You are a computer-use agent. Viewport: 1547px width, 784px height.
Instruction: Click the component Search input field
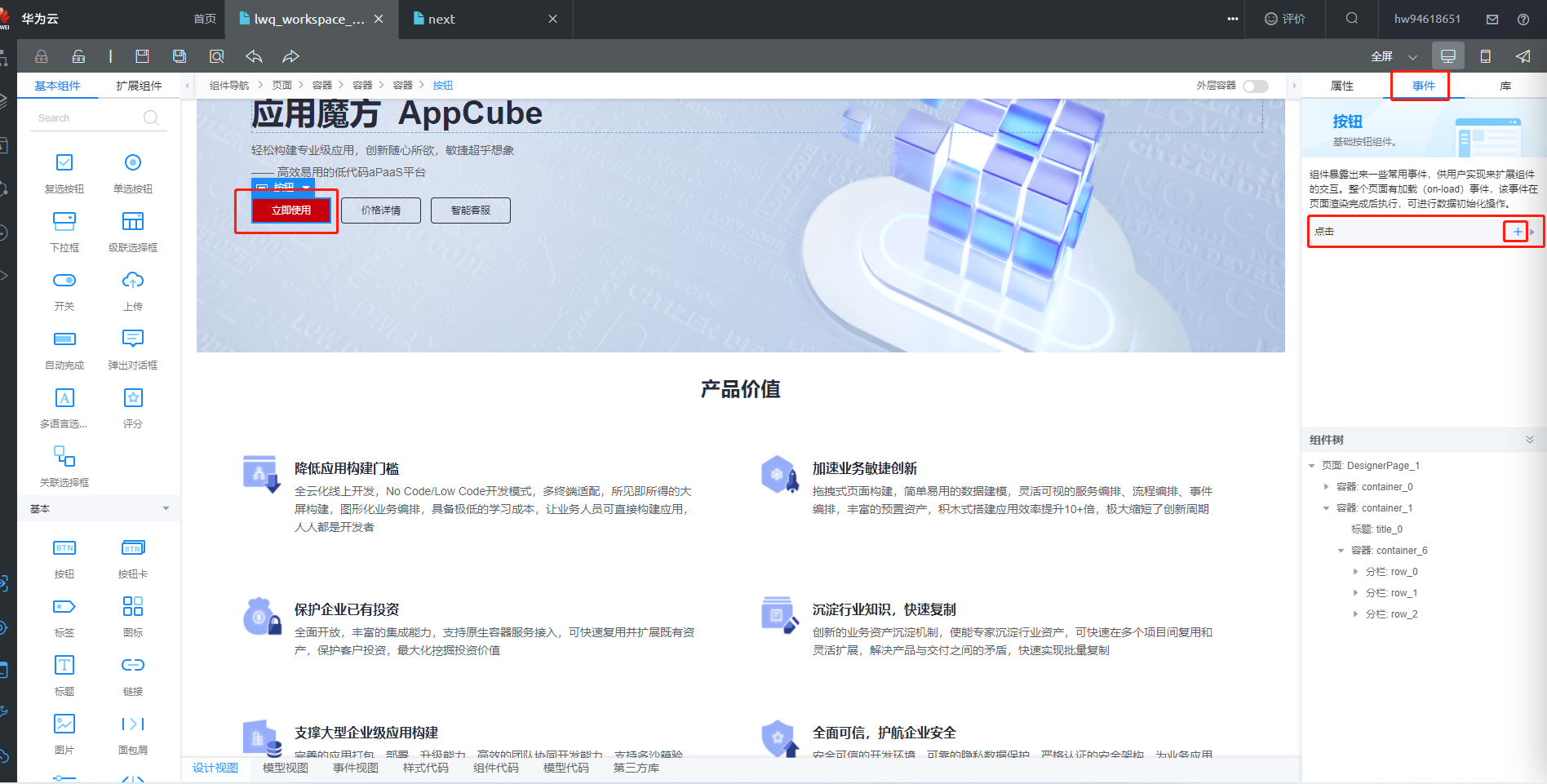coord(98,118)
